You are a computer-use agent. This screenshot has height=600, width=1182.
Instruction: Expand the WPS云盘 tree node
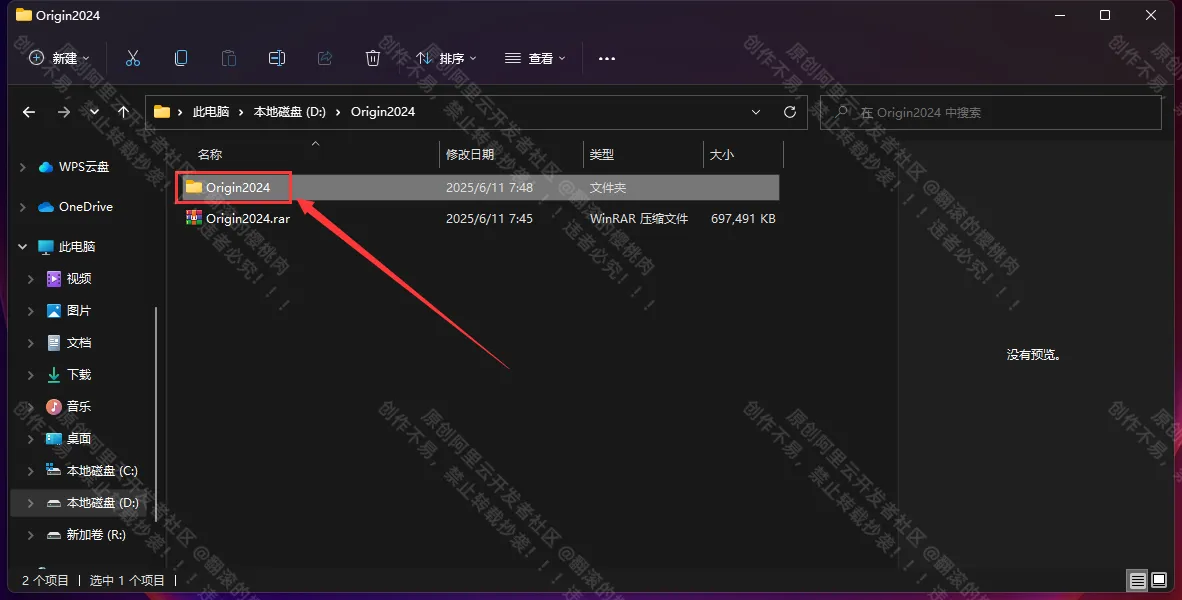coord(23,167)
